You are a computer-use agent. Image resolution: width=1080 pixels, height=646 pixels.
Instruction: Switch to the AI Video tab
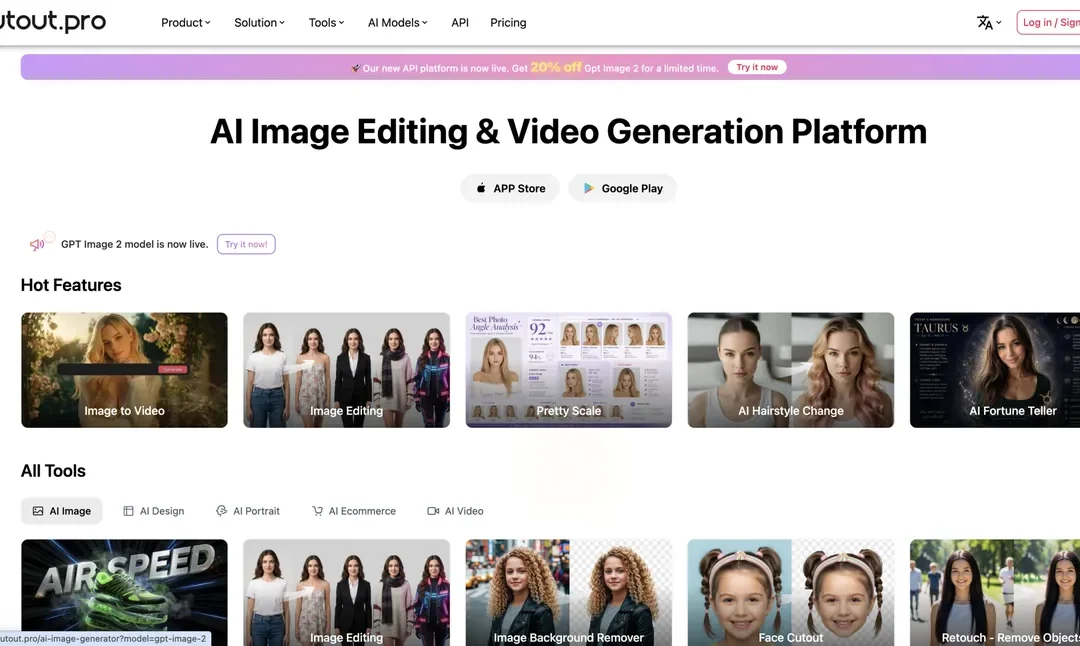coord(455,511)
